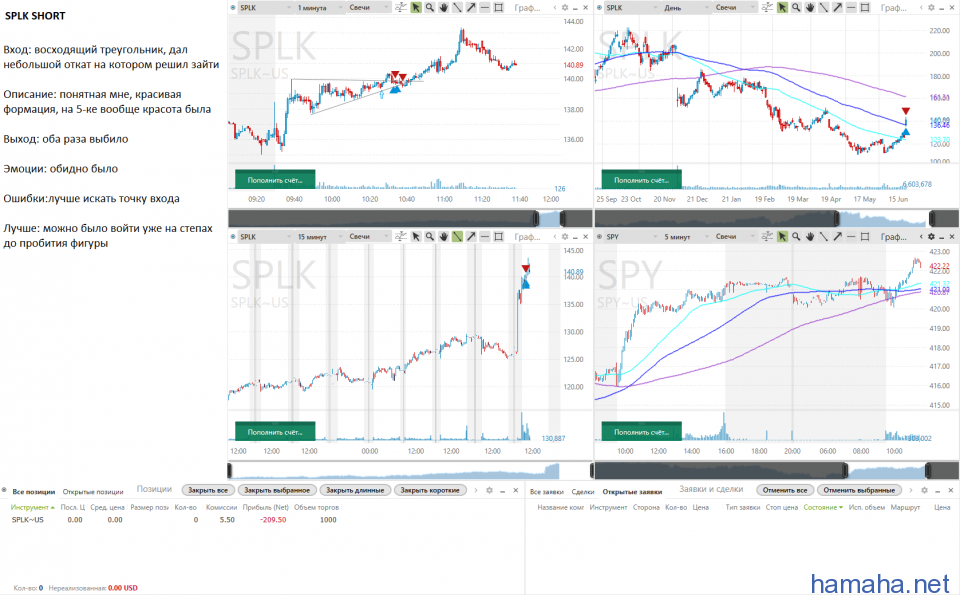The height and width of the screenshot is (595, 960).
Task: Click range navigator below SPLK 15-minute chart
Action: pos(410,470)
